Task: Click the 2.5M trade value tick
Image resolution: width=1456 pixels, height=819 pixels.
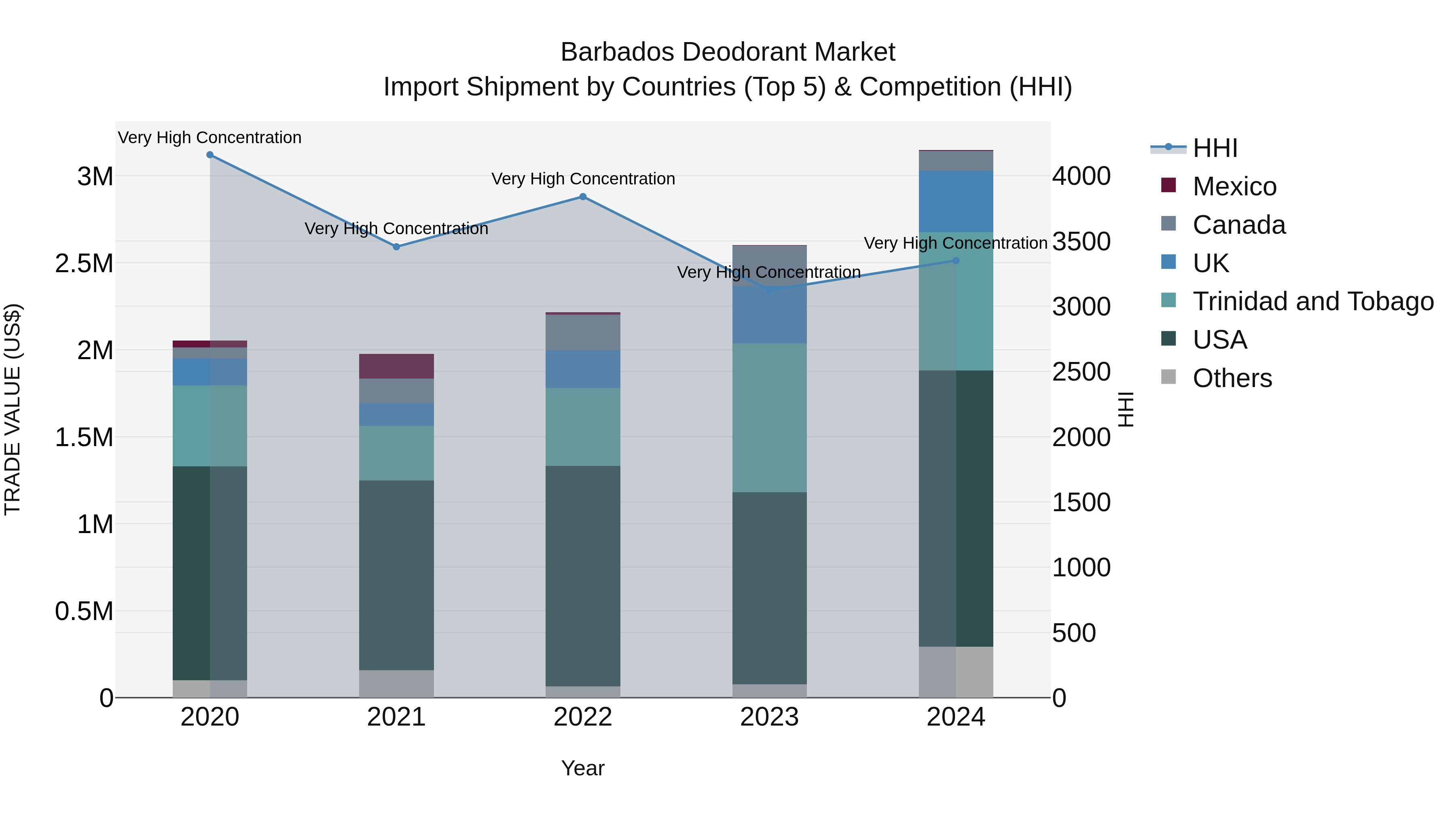Action: click(84, 263)
